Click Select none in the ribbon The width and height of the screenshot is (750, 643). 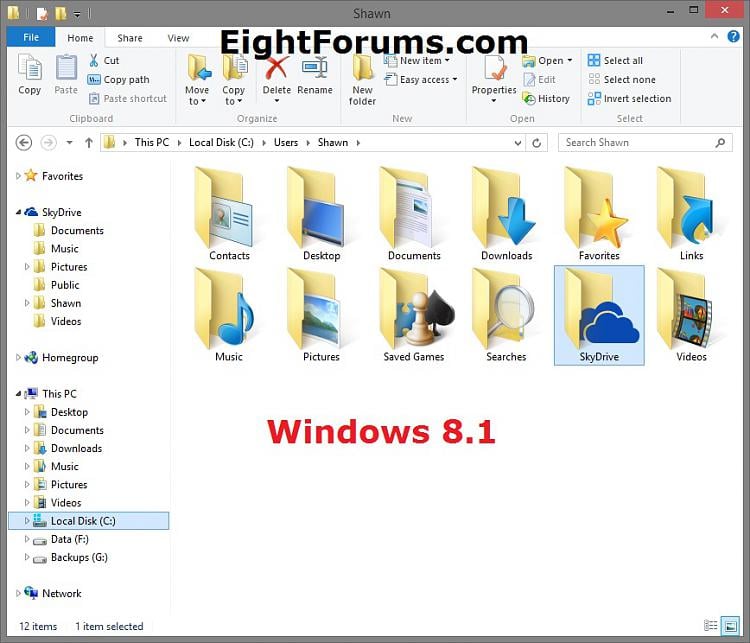621,79
